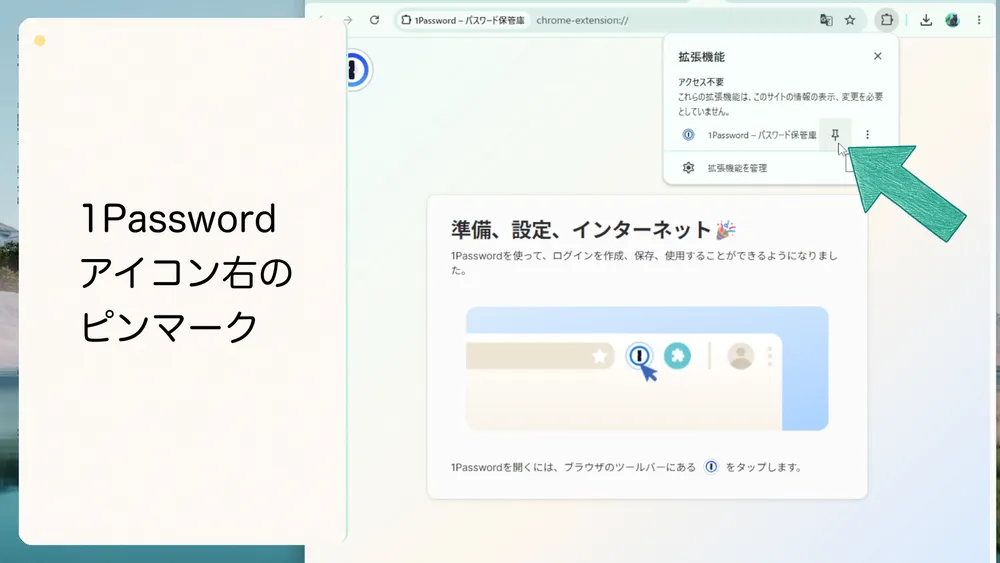Viewport: 1000px width, 563px height.
Task: Reload the page
Action: (x=374, y=20)
